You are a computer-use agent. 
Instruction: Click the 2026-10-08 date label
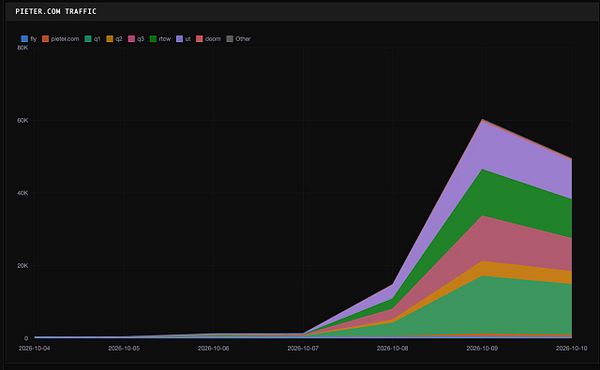tap(393, 348)
